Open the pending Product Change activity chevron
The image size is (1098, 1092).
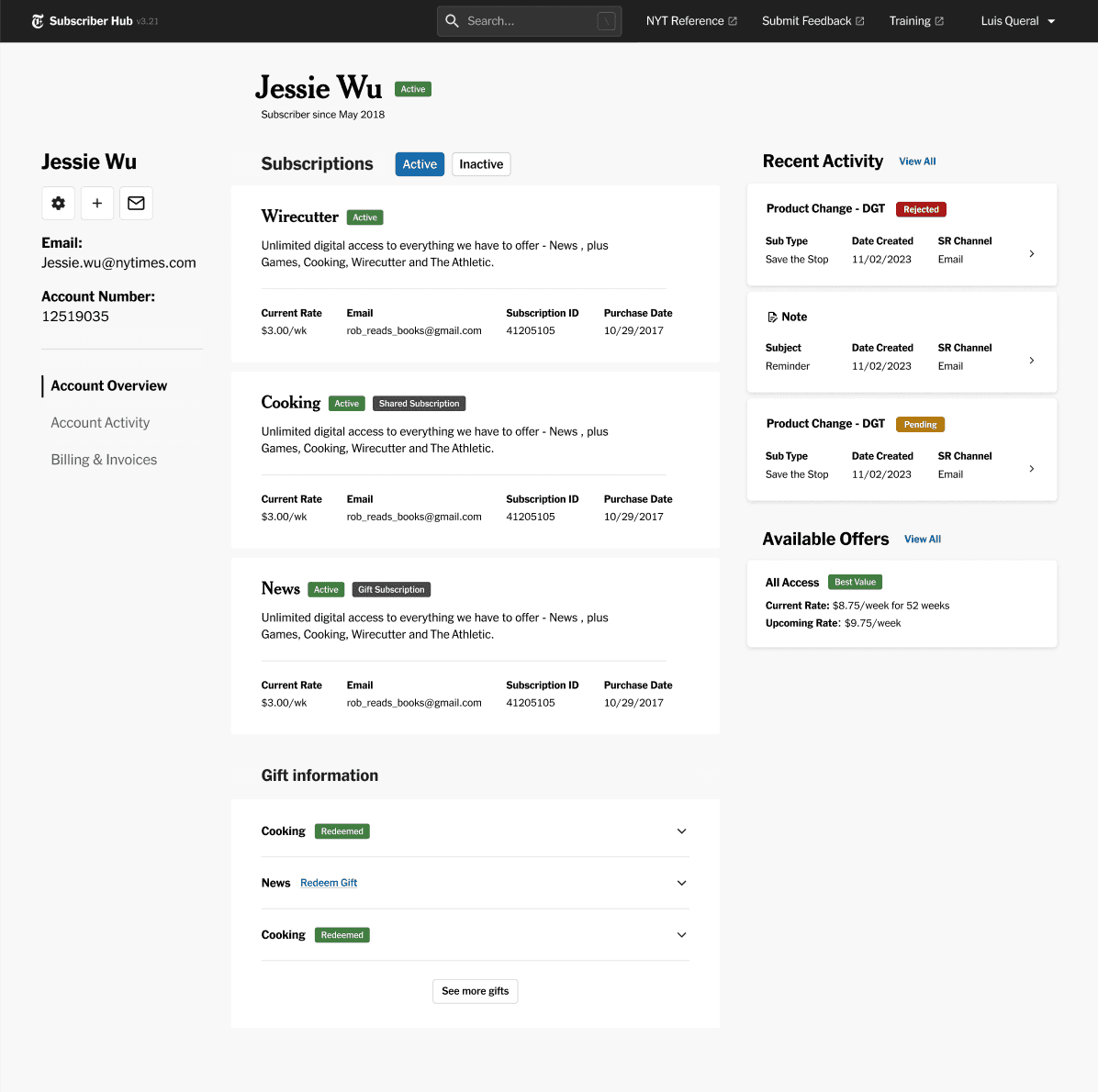point(1032,468)
